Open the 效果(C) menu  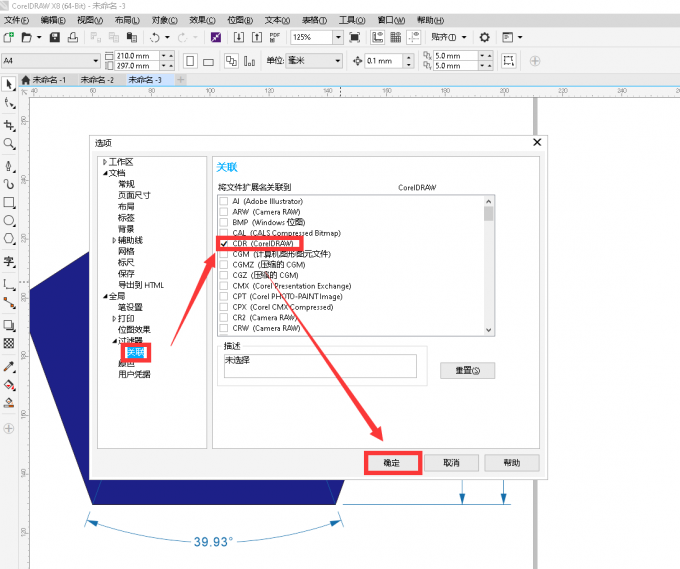(x=202, y=20)
